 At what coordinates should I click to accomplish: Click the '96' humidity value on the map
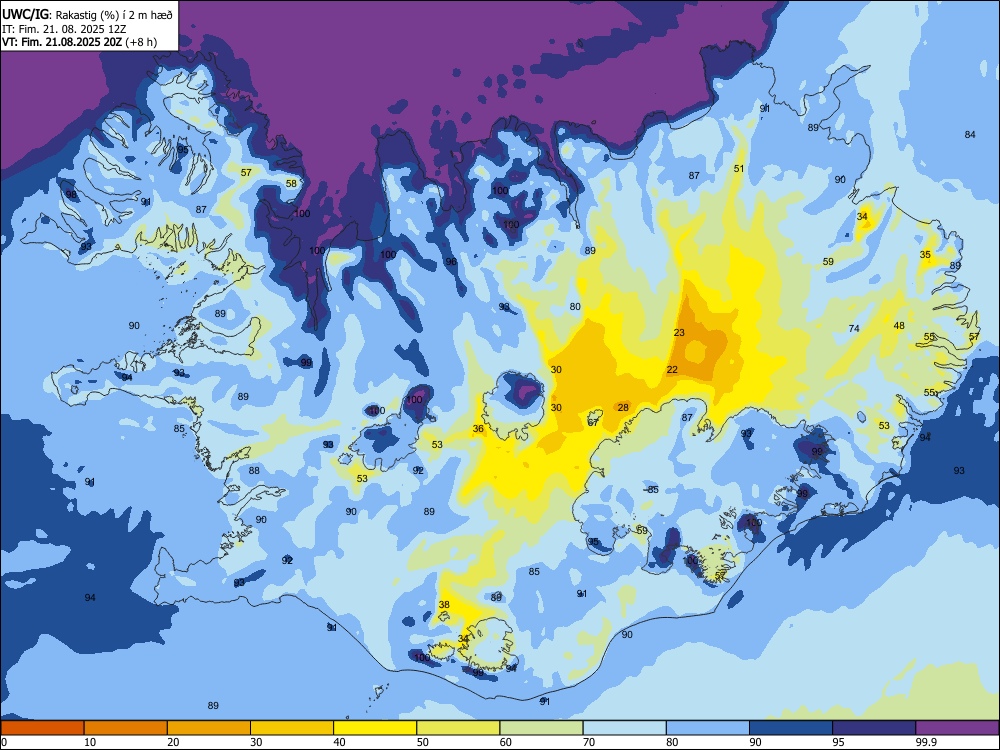(x=451, y=261)
